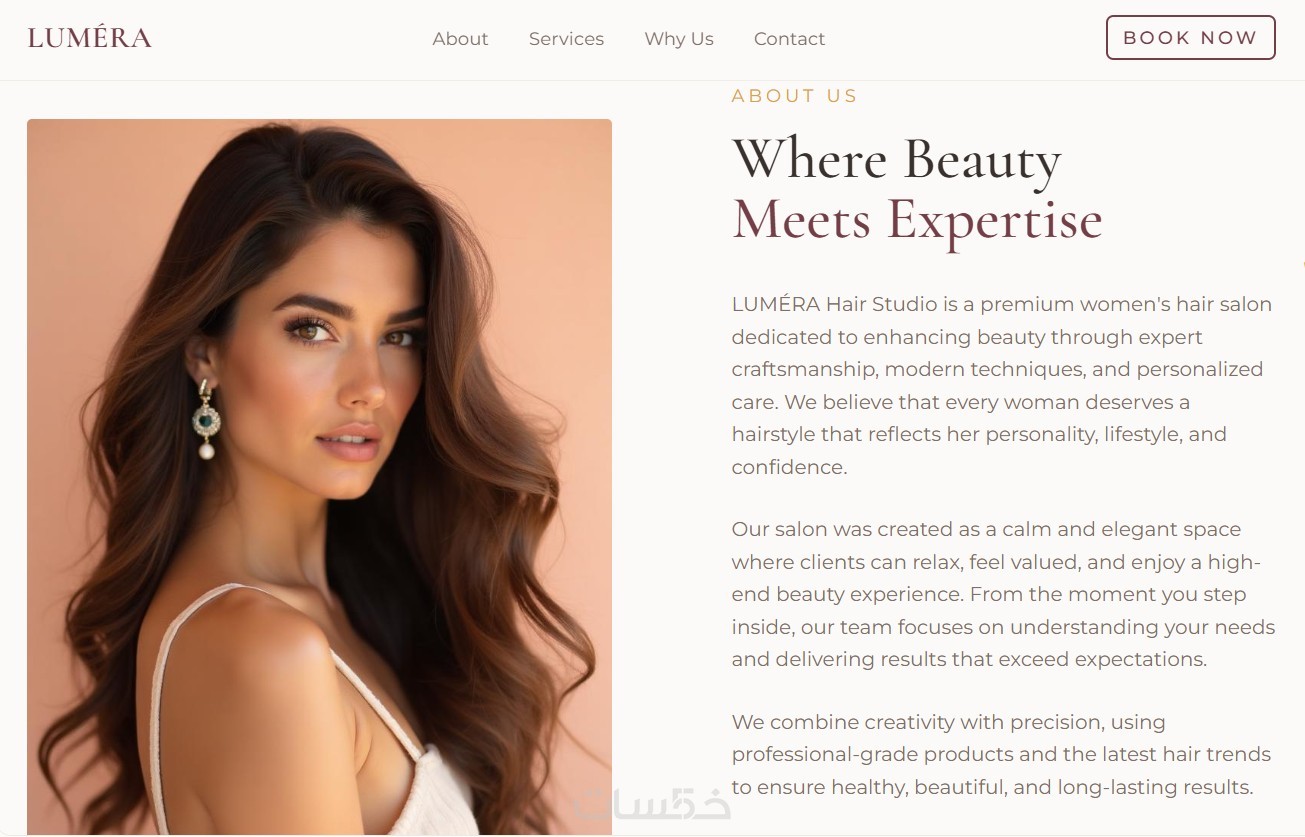This screenshot has width=1305, height=837.
Task: Click the Arabic watermark logo below the photo
Action: point(652,804)
